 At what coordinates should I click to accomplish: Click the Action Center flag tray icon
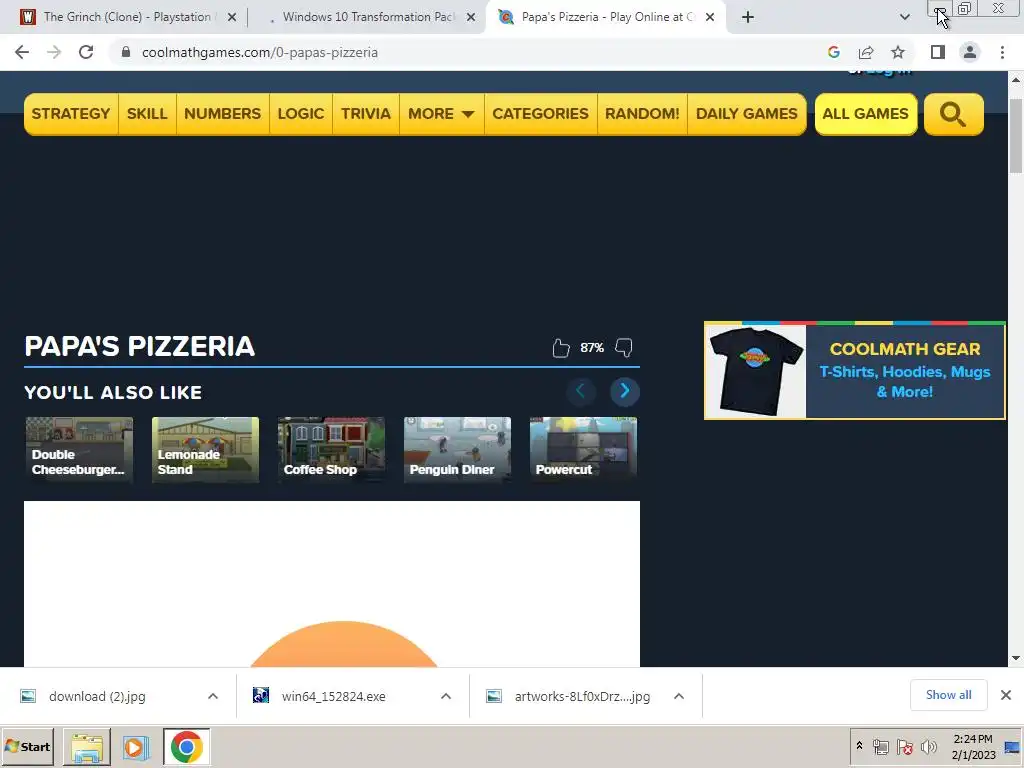click(x=904, y=746)
